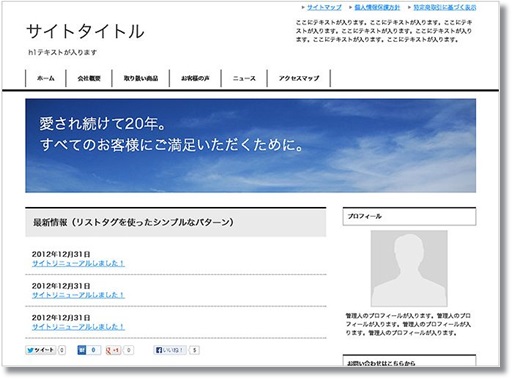Open the サイトマップ link

click(324, 7)
